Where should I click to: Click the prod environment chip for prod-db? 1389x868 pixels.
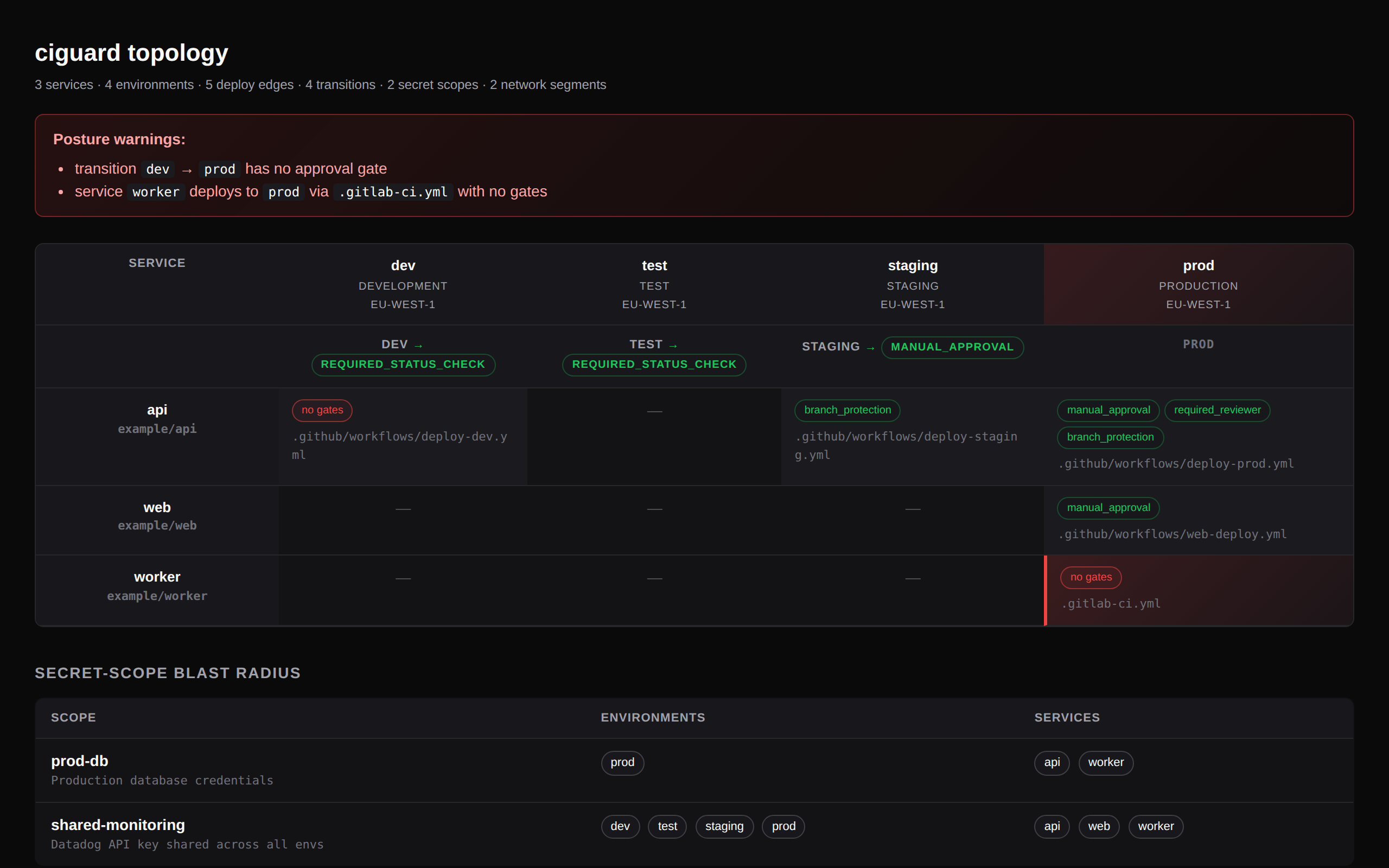tap(622, 763)
